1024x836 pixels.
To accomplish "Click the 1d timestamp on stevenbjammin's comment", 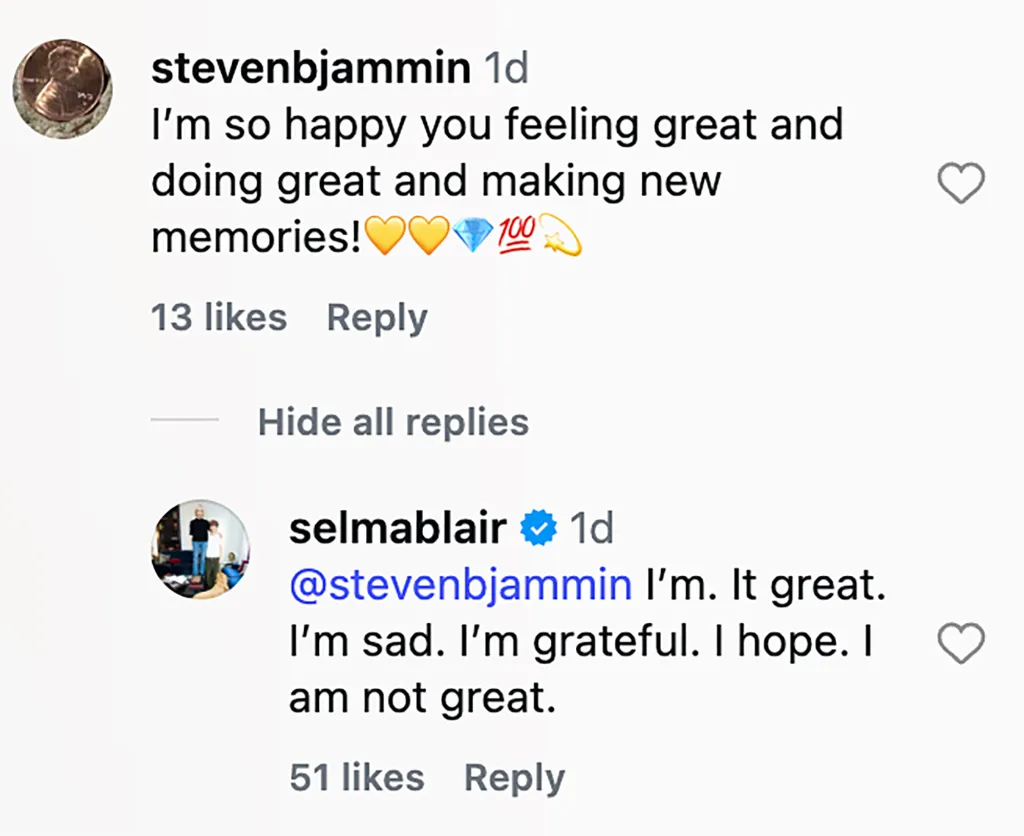I will [506, 69].
